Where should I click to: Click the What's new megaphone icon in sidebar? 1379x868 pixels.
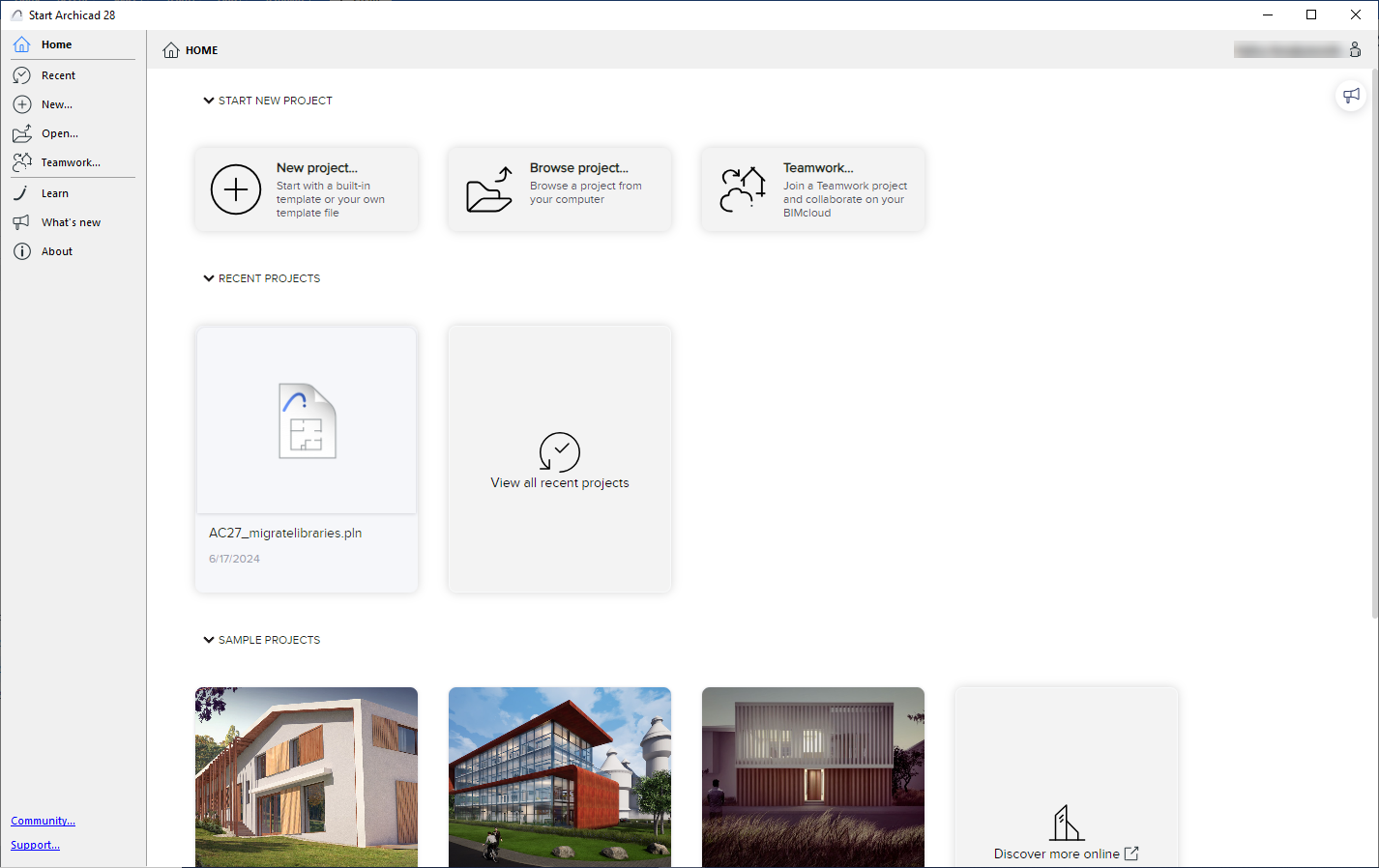[21, 222]
